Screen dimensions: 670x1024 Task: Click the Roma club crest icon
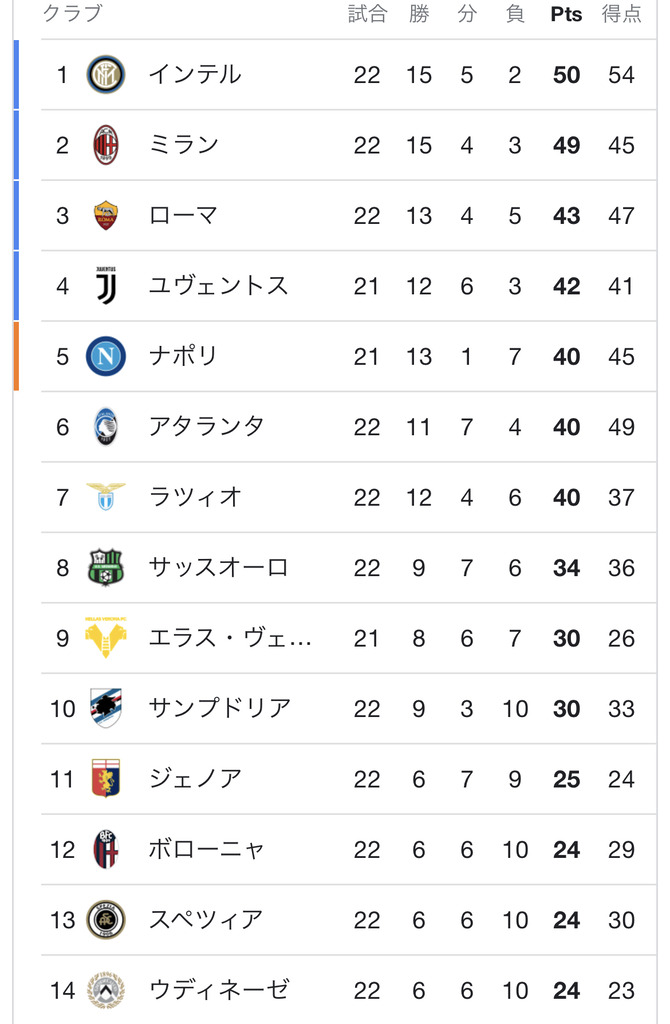point(105,215)
